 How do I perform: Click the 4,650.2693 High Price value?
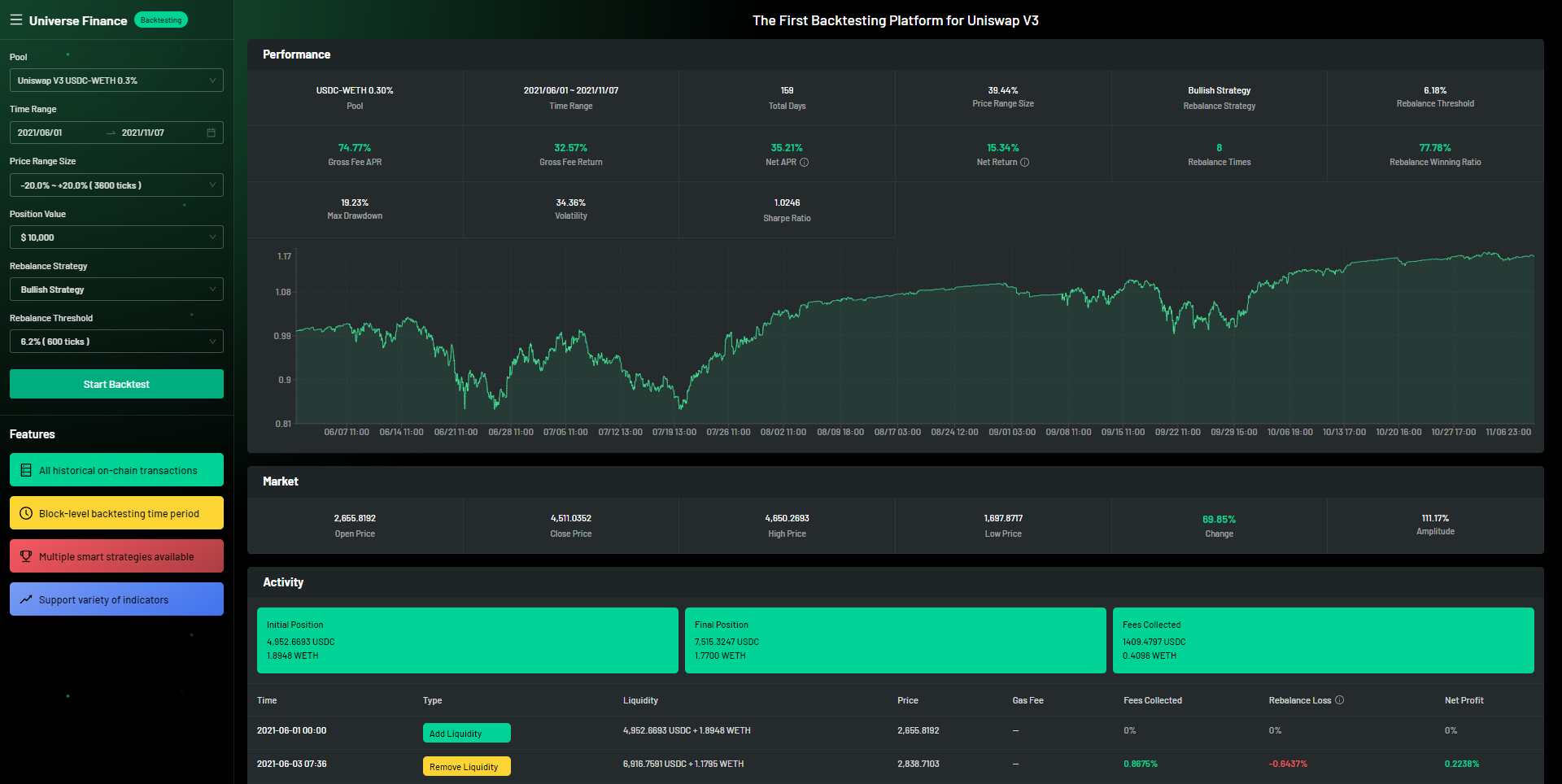click(x=787, y=518)
